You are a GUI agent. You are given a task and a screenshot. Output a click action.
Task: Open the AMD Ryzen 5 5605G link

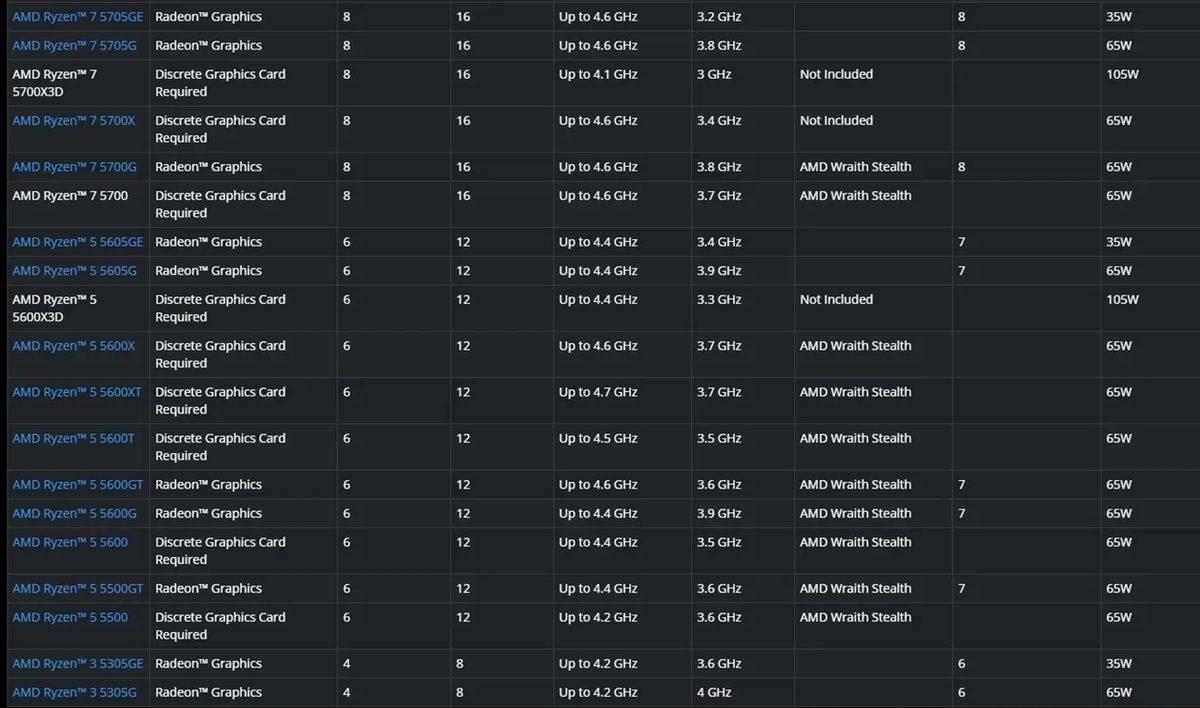[74, 271]
